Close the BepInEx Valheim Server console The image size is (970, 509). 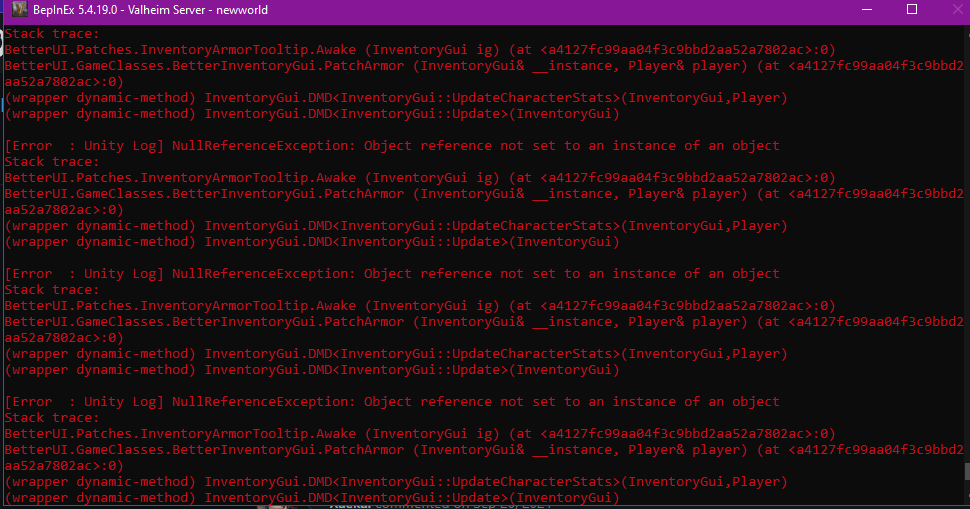tap(956, 9)
